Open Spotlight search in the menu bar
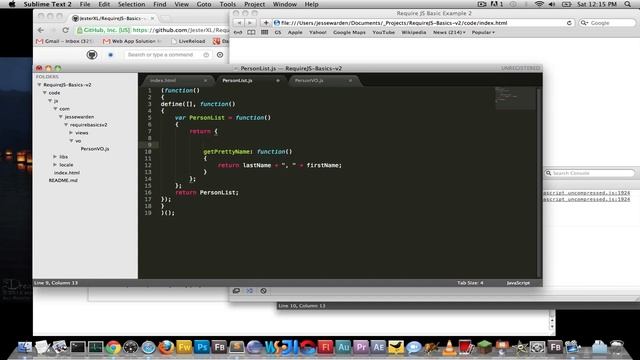The height and width of the screenshot is (360, 640). click(628, 4)
